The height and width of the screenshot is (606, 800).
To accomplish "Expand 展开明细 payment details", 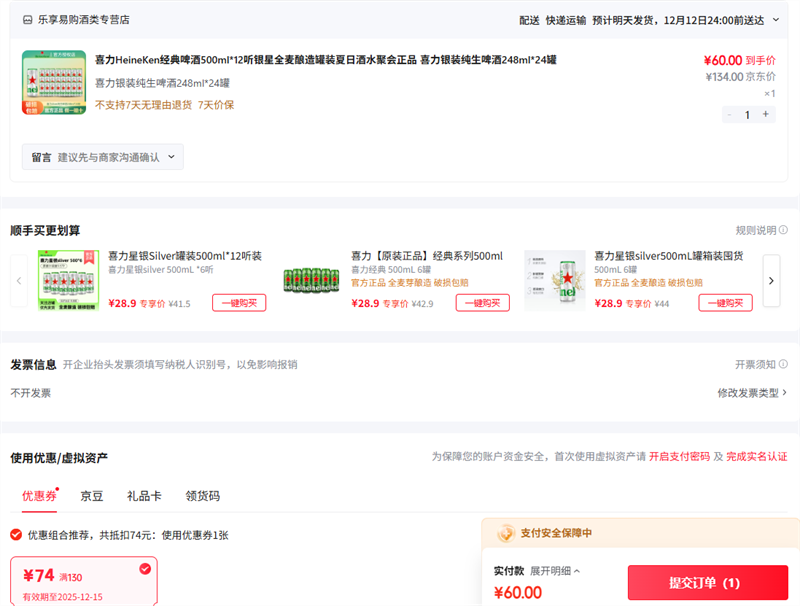I will point(555,570).
